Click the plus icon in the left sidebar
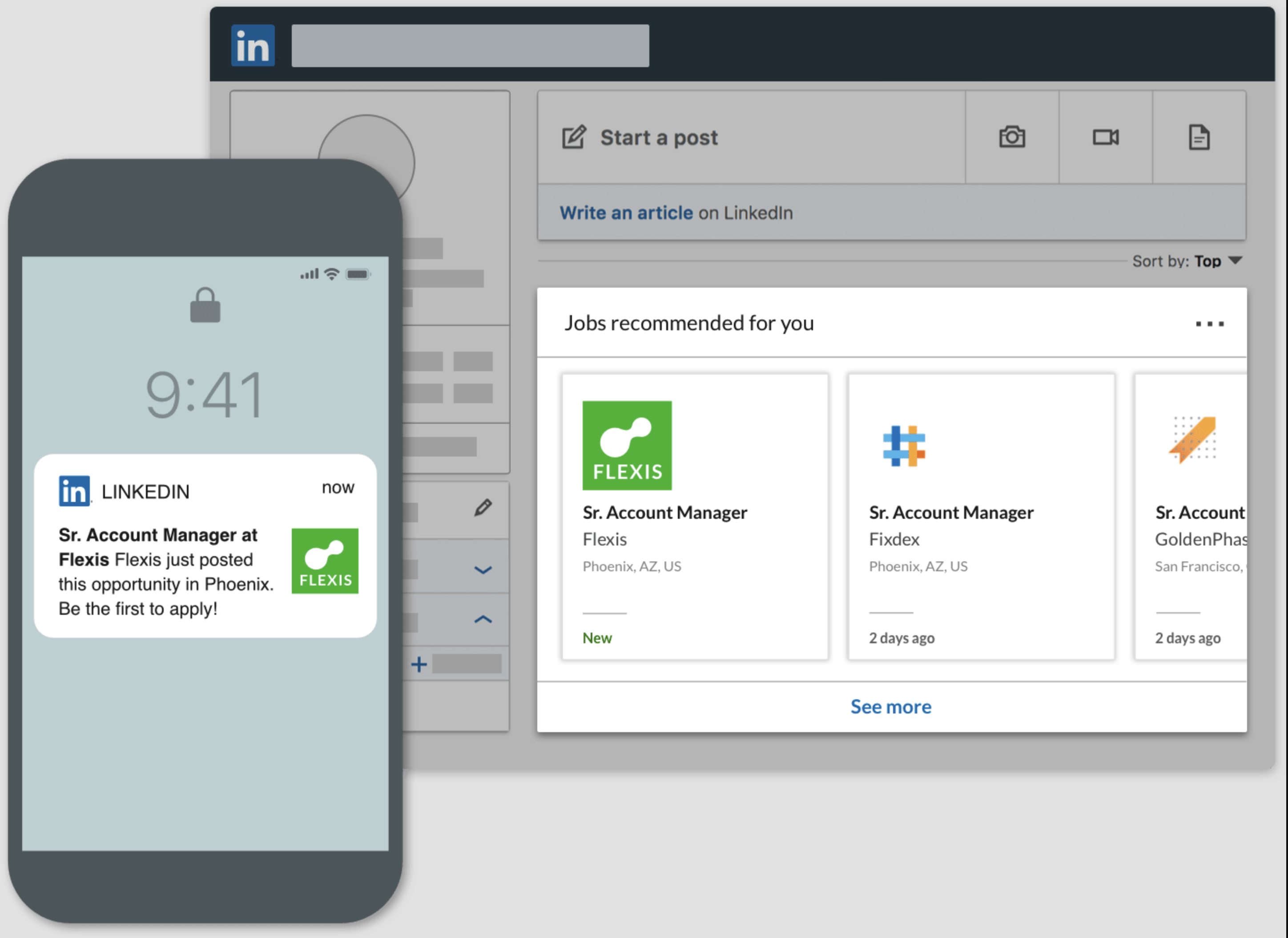 tap(419, 664)
